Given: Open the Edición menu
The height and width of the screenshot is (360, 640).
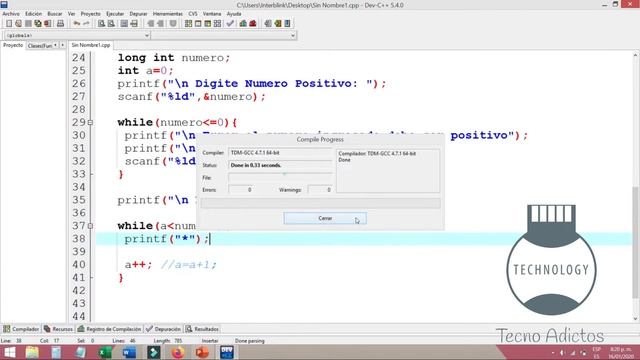Looking at the screenshot, I should coord(33,14).
